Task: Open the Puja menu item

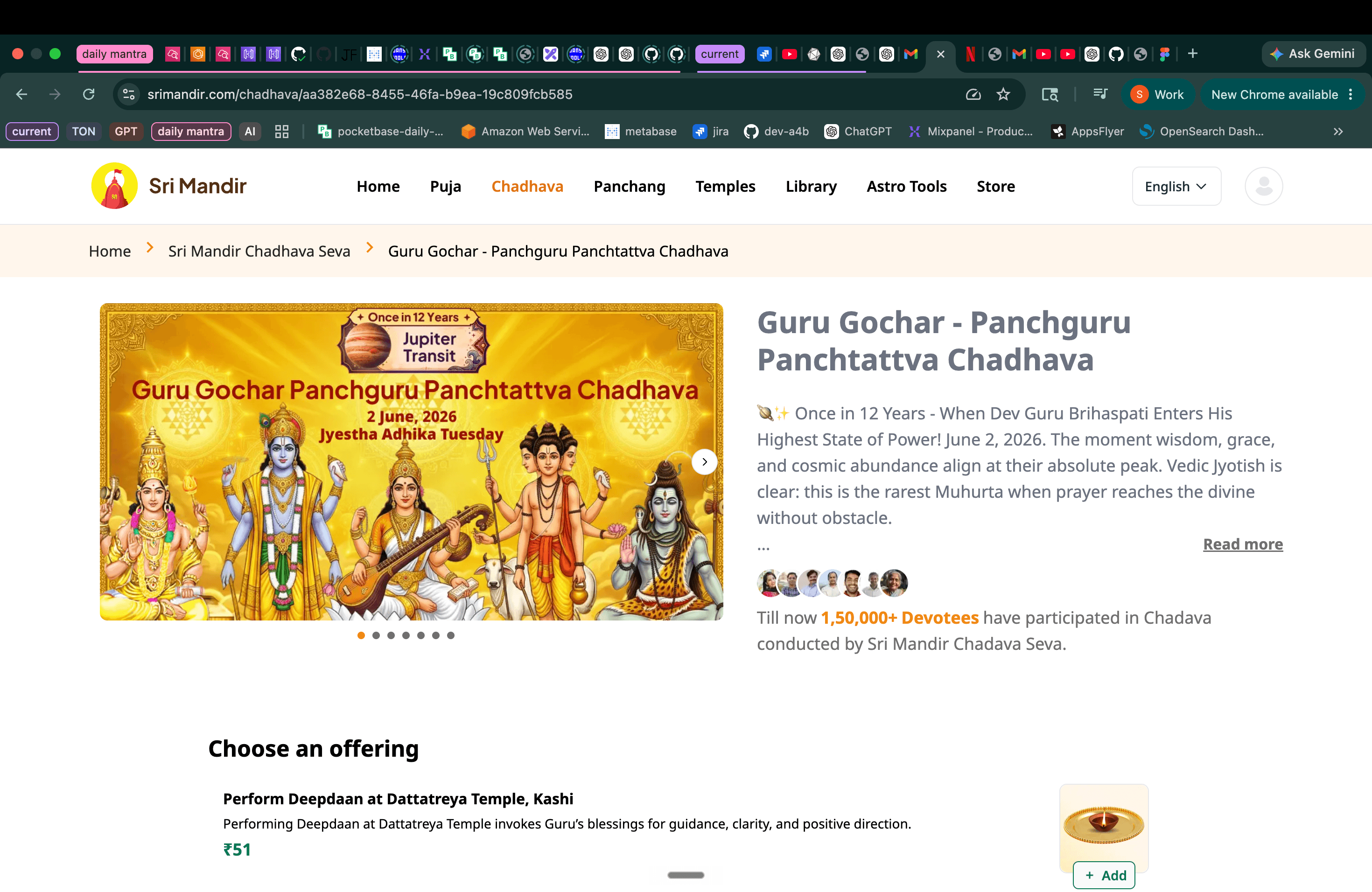Action: [x=446, y=186]
